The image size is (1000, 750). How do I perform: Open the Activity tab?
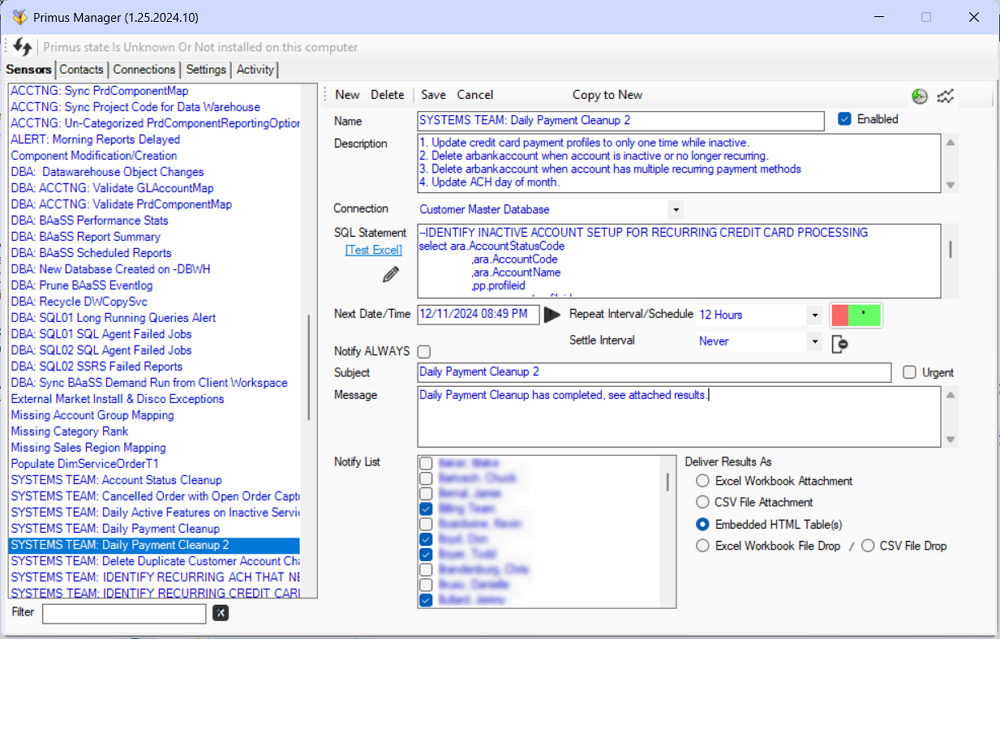pos(255,70)
